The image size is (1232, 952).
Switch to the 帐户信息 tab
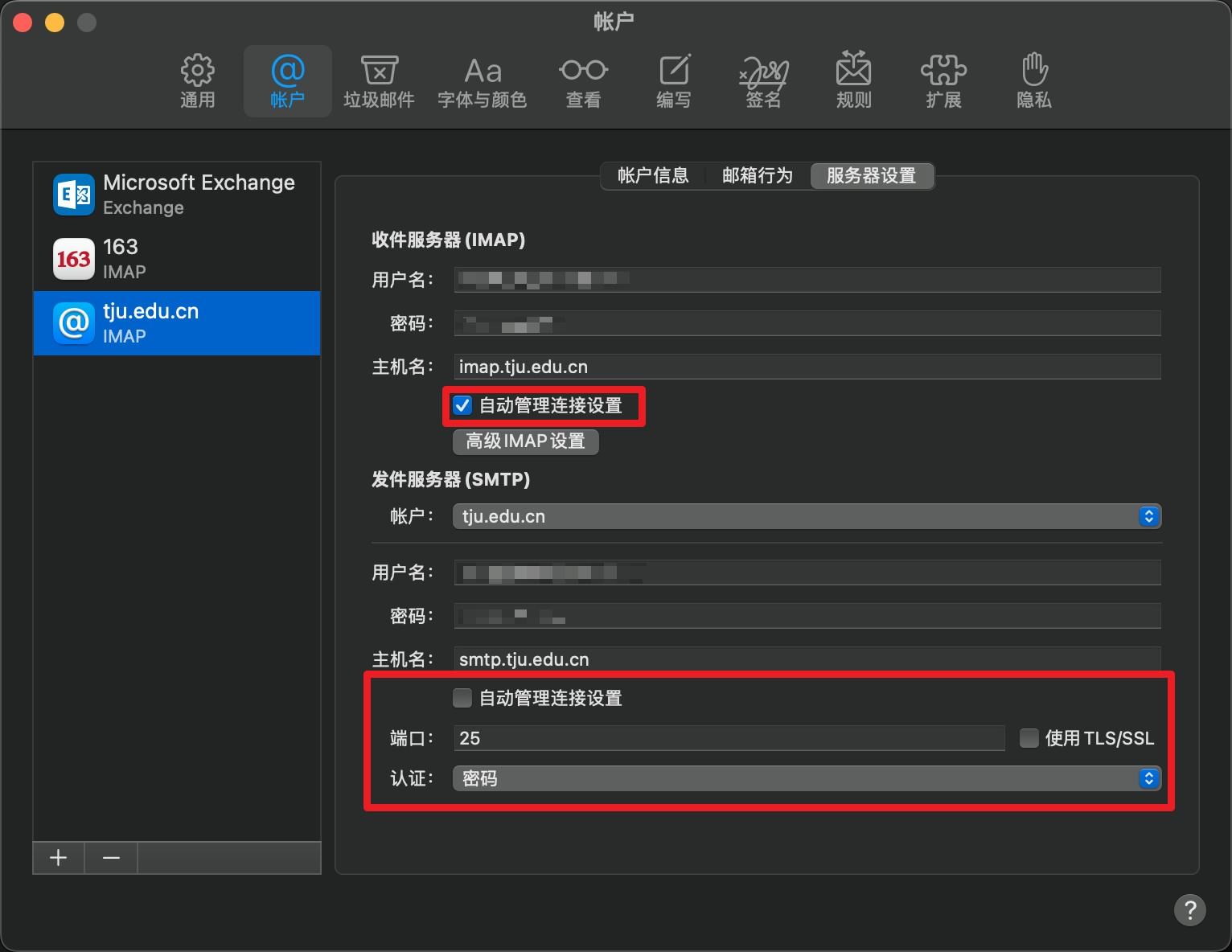click(x=653, y=176)
